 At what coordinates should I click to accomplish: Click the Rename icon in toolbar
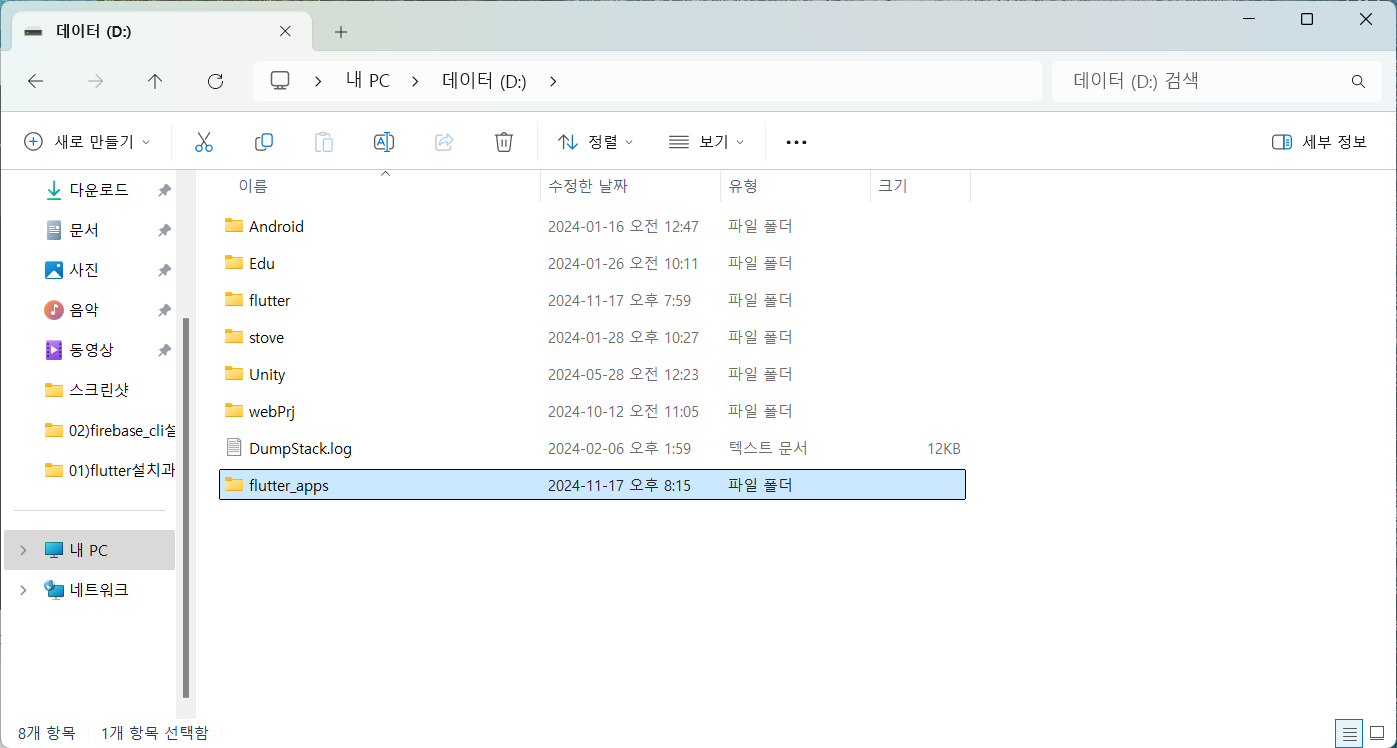coord(384,142)
